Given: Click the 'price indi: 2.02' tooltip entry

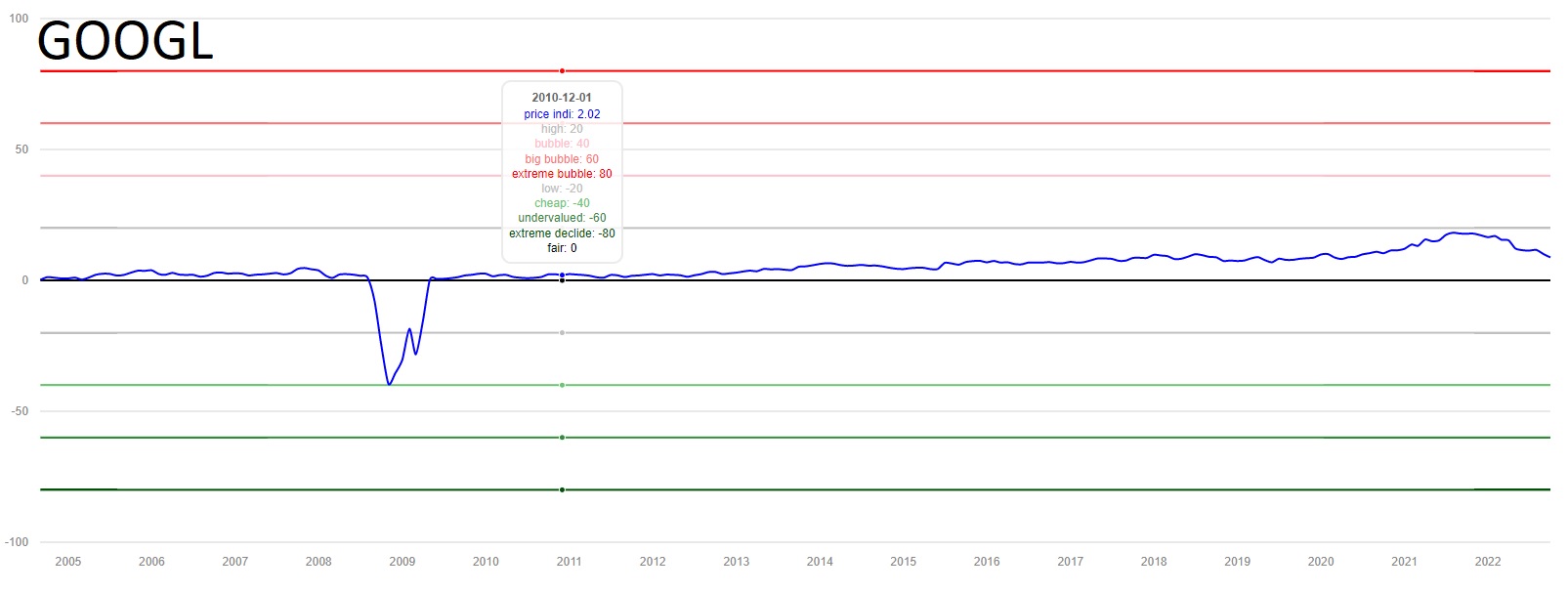Looking at the screenshot, I should click(562, 114).
